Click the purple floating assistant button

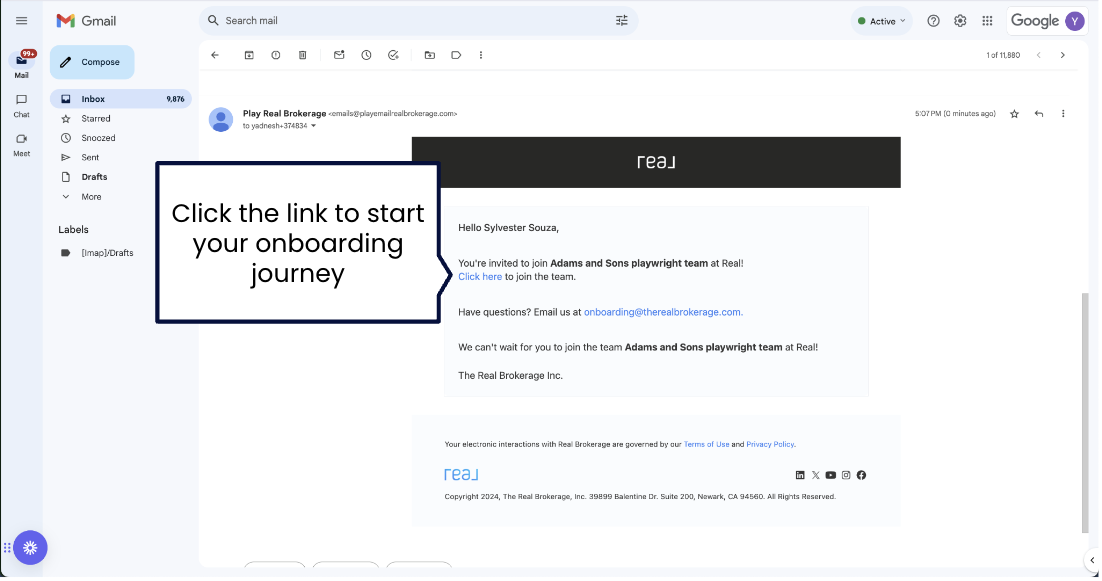(30, 548)
